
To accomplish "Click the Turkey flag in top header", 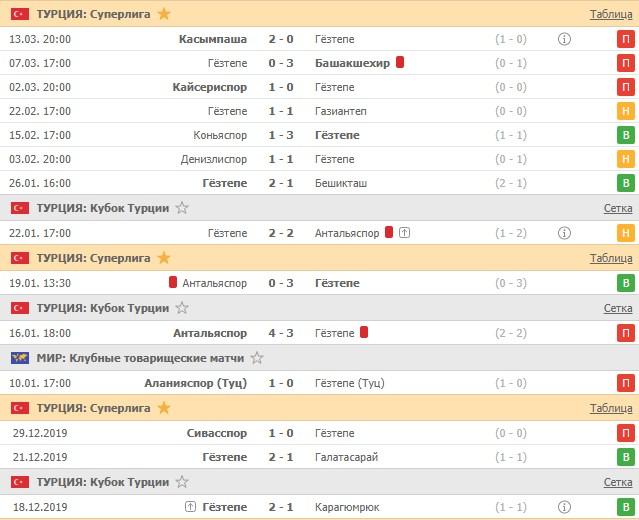I will (19, 14).
